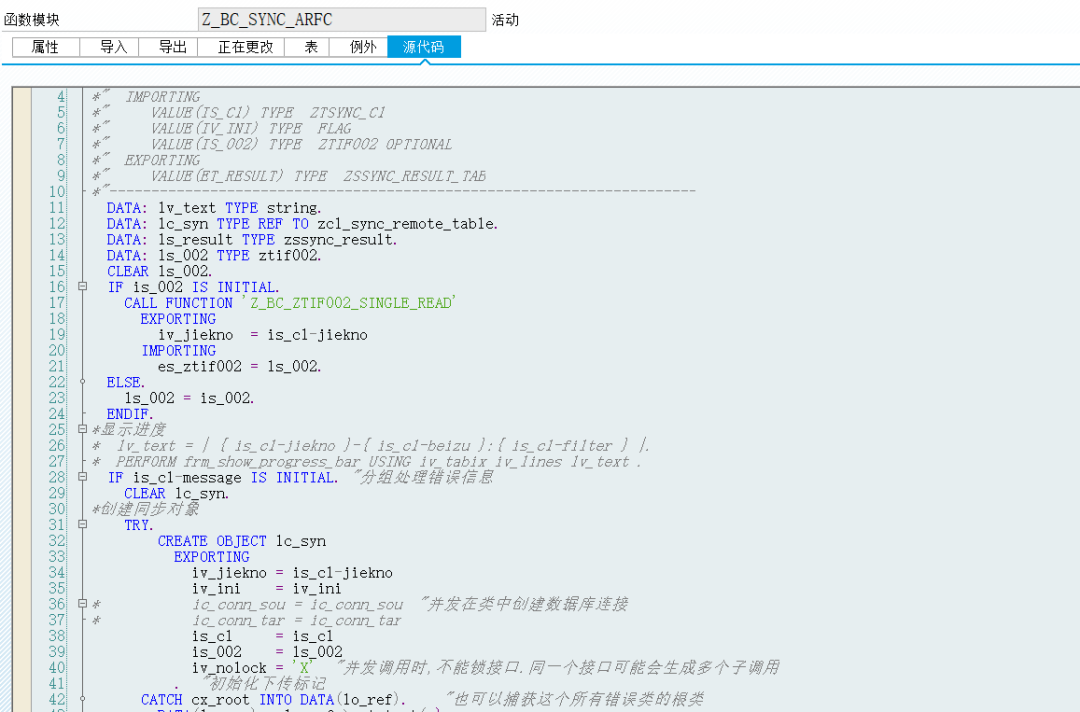Screen dimensions: 1080x712
Task: Click the 函数模块 label
Action: click(x=32, y=20)
